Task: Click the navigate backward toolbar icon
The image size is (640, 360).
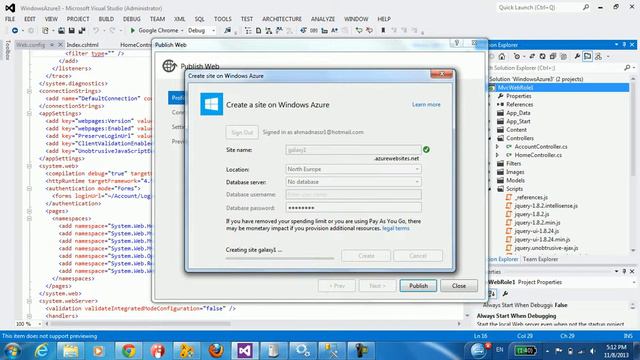Action: [x=15, y=31]
